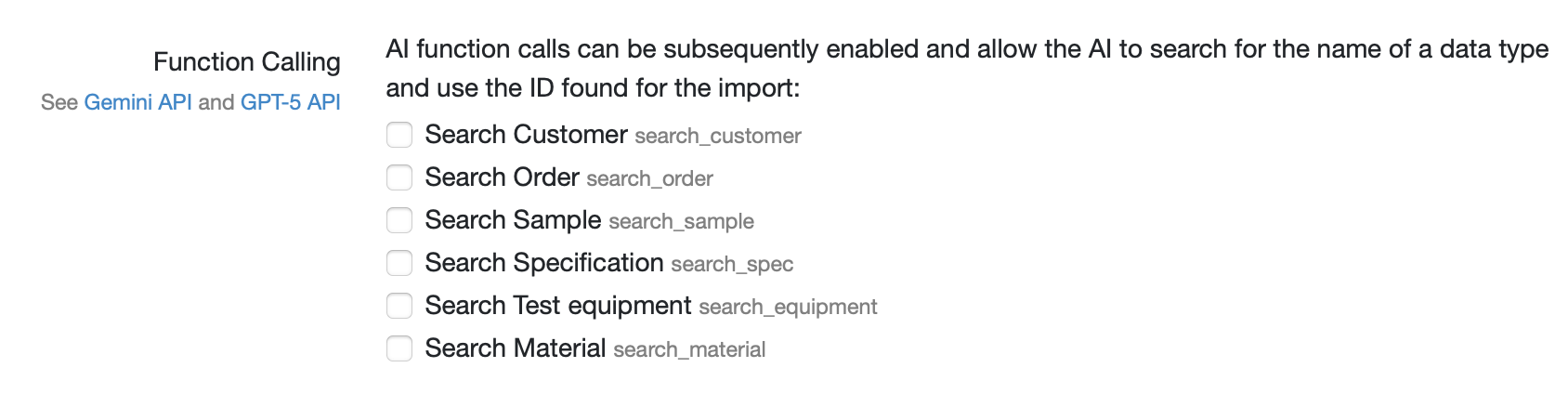Click the gray search_equipment identifier

[788, 308]
